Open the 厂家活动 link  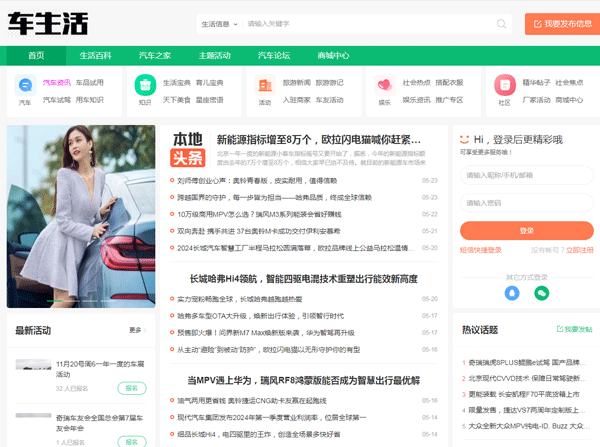coord(536,100)
